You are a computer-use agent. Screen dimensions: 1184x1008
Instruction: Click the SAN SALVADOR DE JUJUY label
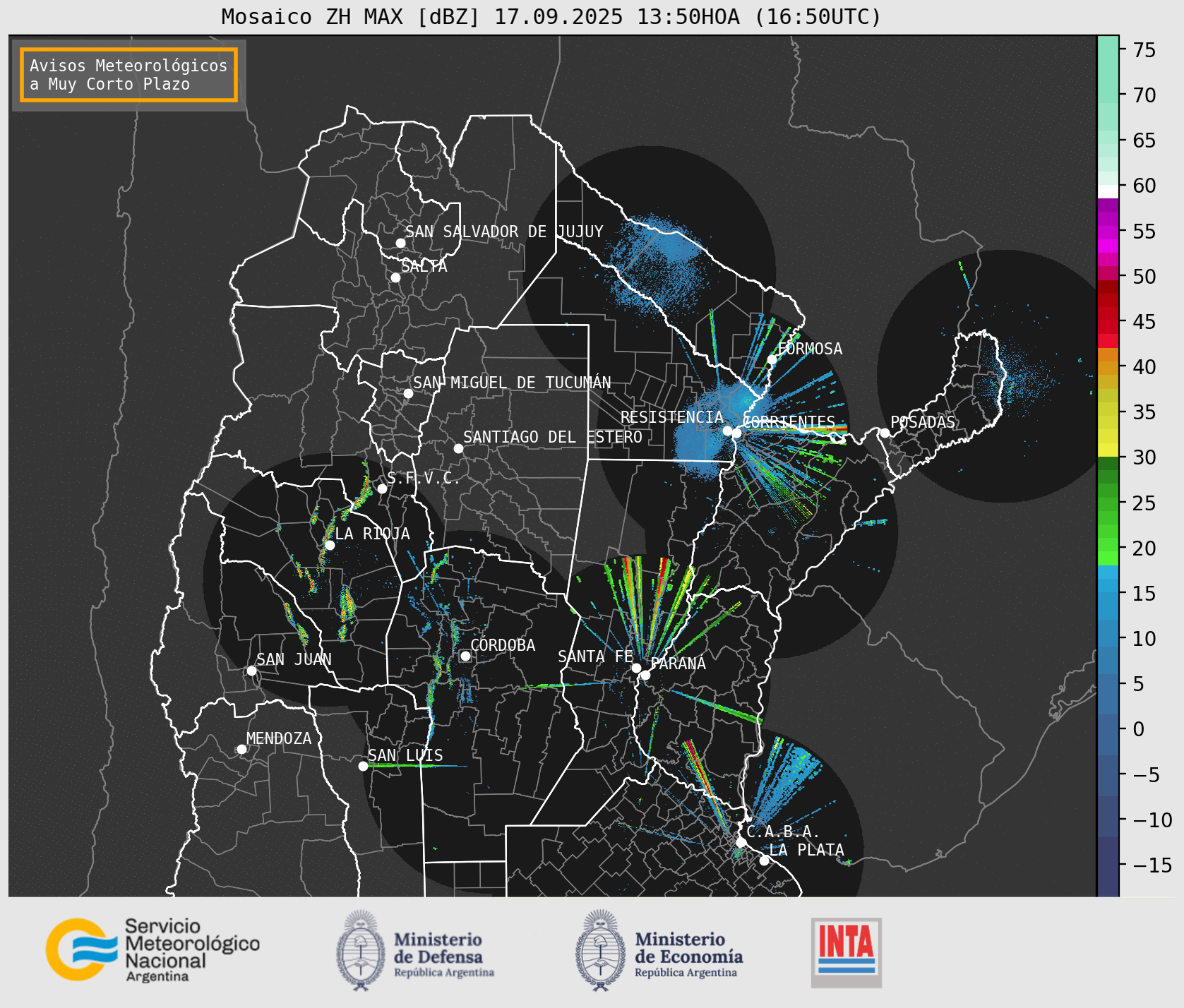(504, 232)
